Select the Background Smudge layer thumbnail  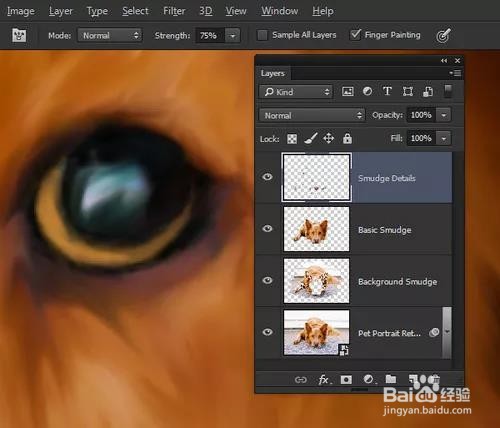click(x=316, y=281)
